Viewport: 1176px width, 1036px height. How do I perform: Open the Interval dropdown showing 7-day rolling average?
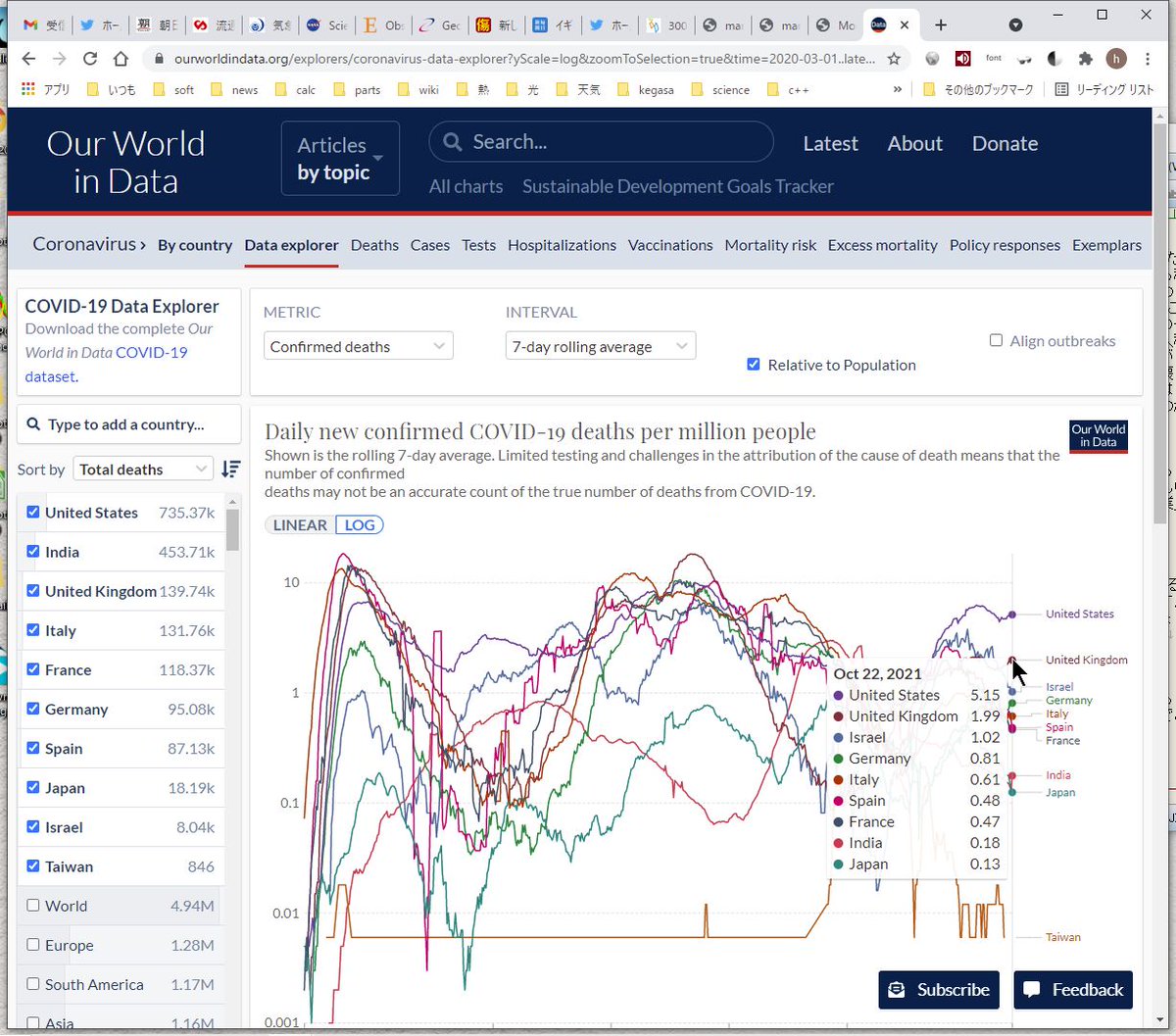(x=601, y=346)
